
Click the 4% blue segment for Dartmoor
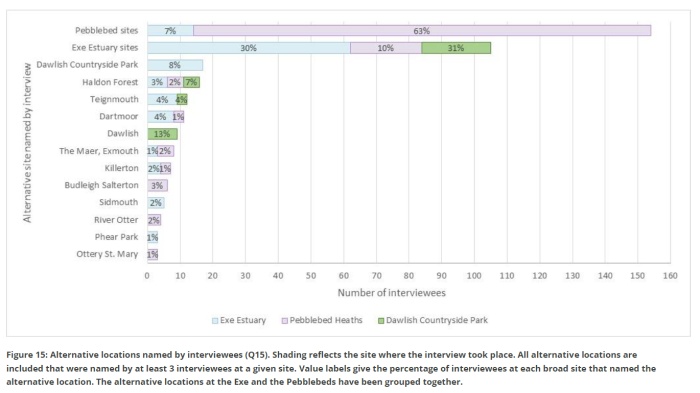[160, 117]
